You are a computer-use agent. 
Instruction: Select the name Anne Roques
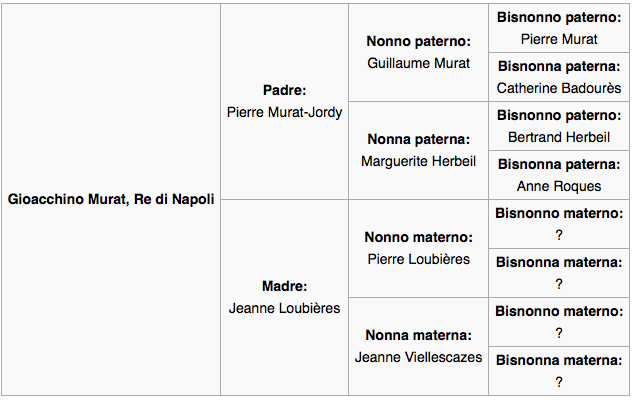(559, 186)
